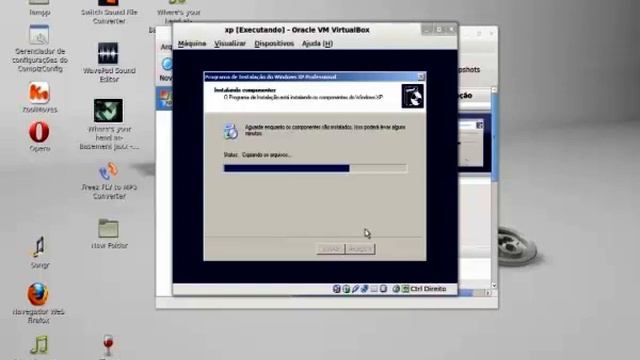The width and height of the screenshot is (640, 360).
Task: Click the Novo button in VirtualBox Manager
Action: (x=166, y=69)
